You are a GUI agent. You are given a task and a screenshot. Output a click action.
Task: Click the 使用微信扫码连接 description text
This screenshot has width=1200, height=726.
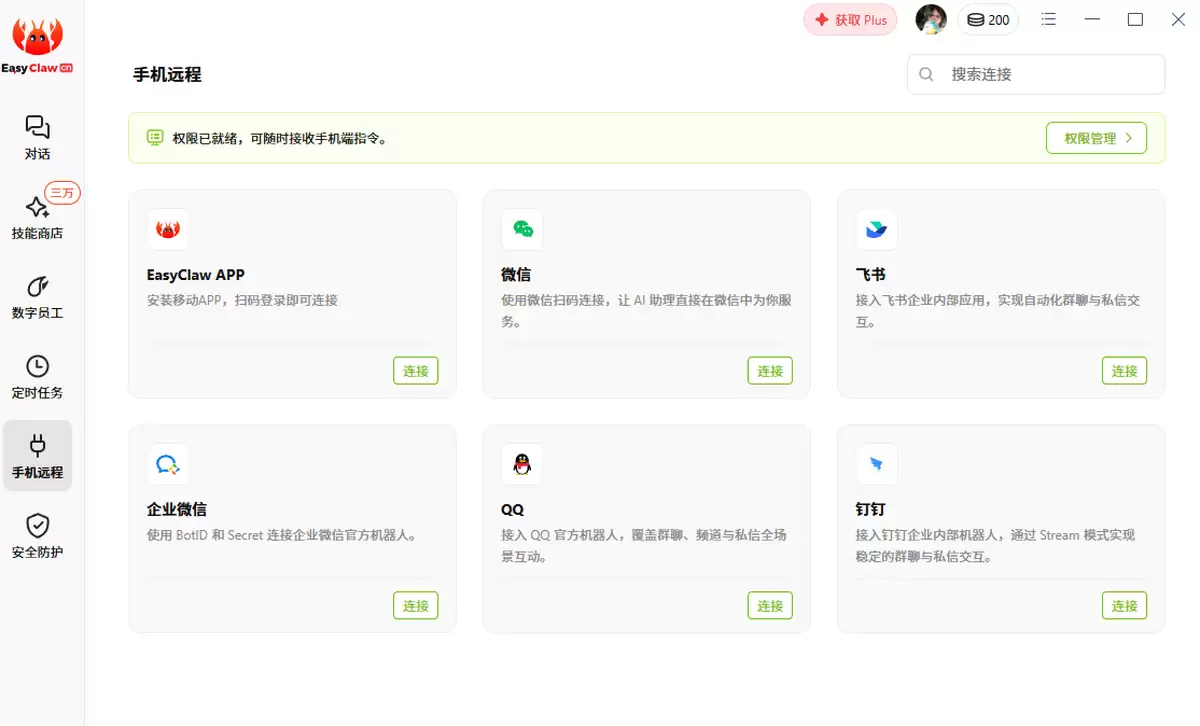pyautogui.click(x=645, y=311)
